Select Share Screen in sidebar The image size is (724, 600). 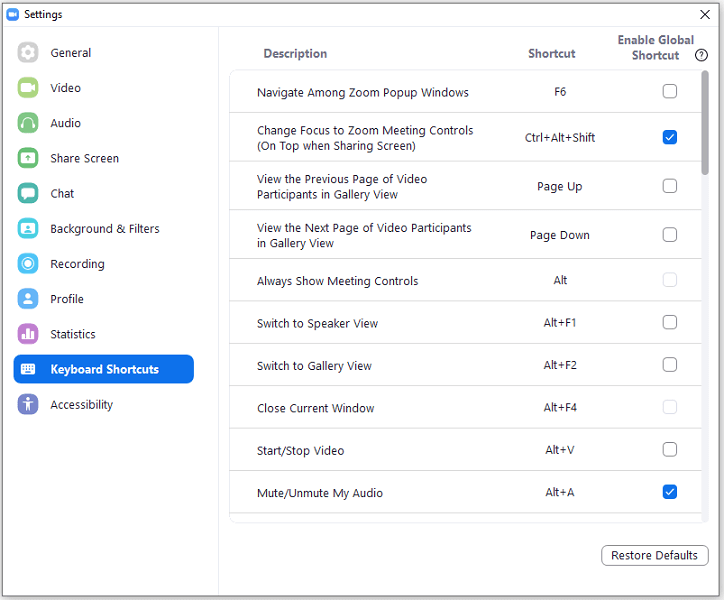pyautogui.click(x=84, y=158)
